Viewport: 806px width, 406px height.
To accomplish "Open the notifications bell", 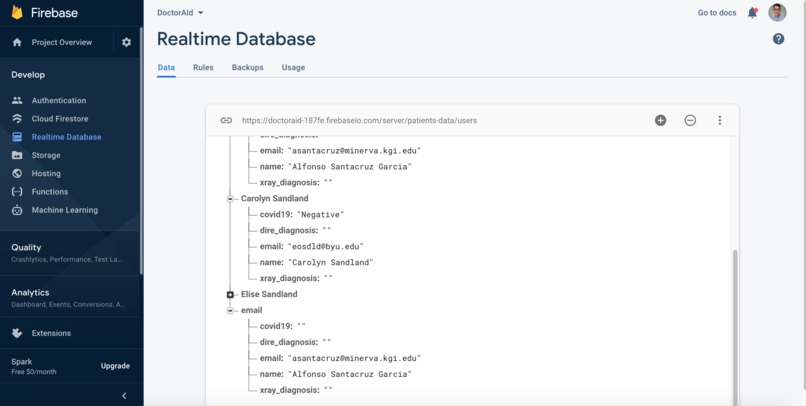I will pos(753,13).
